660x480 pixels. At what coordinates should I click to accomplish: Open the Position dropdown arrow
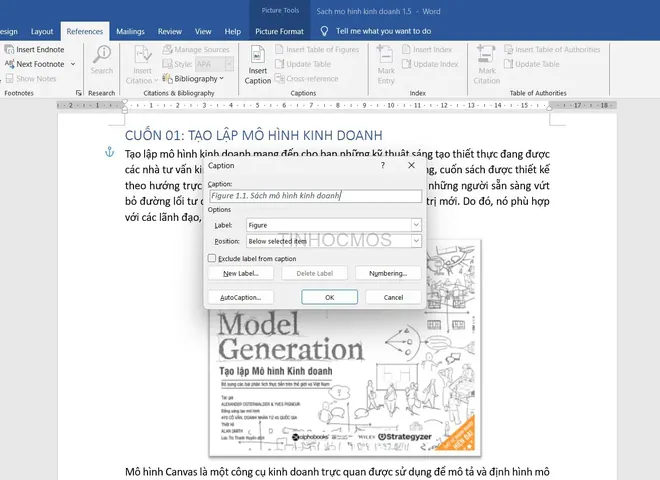click(416, 241)
